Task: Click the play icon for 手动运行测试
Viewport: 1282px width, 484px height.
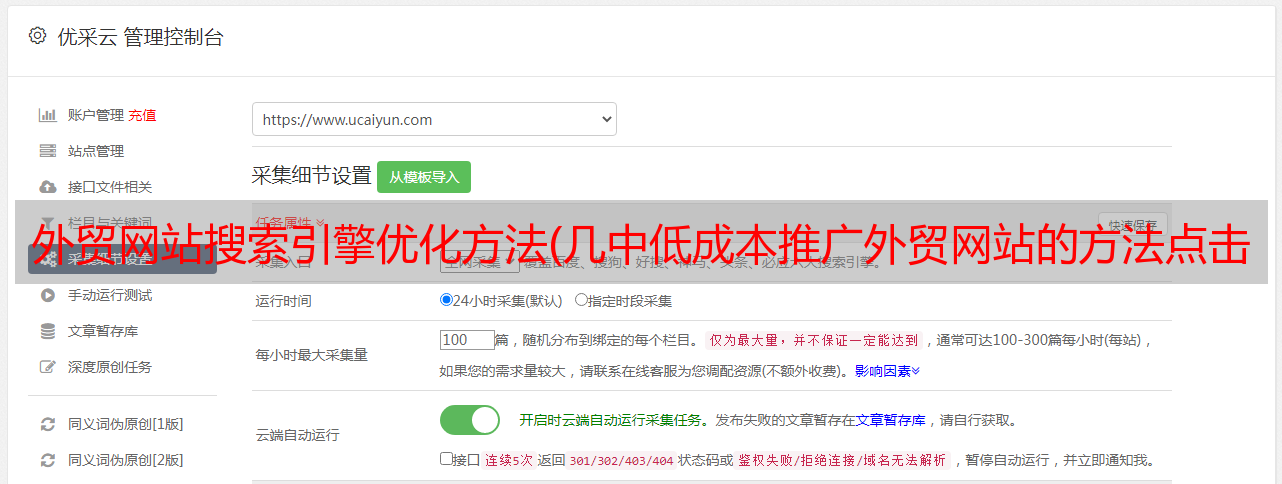Action: point(47,295)
